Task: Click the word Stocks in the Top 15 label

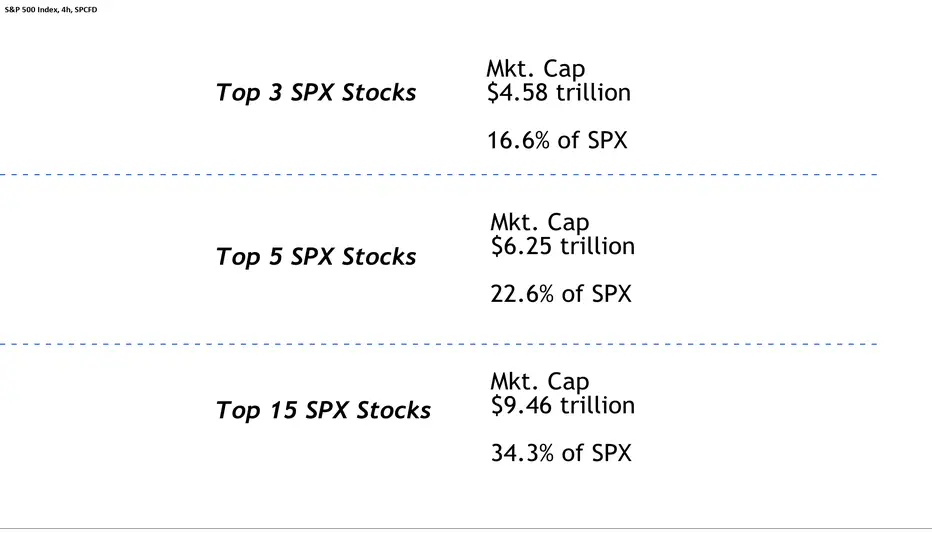Action: (393, 410)
